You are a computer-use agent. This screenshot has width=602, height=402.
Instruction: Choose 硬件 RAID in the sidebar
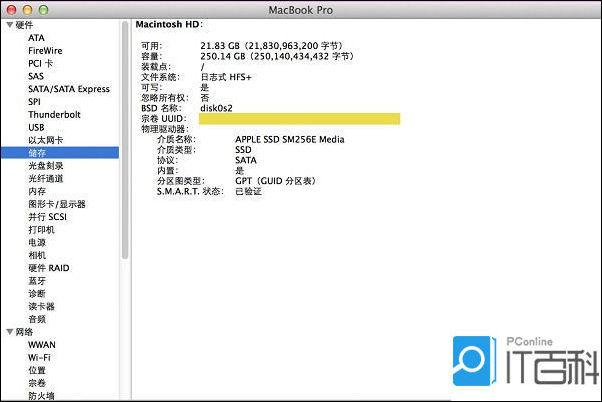point(48,268)
